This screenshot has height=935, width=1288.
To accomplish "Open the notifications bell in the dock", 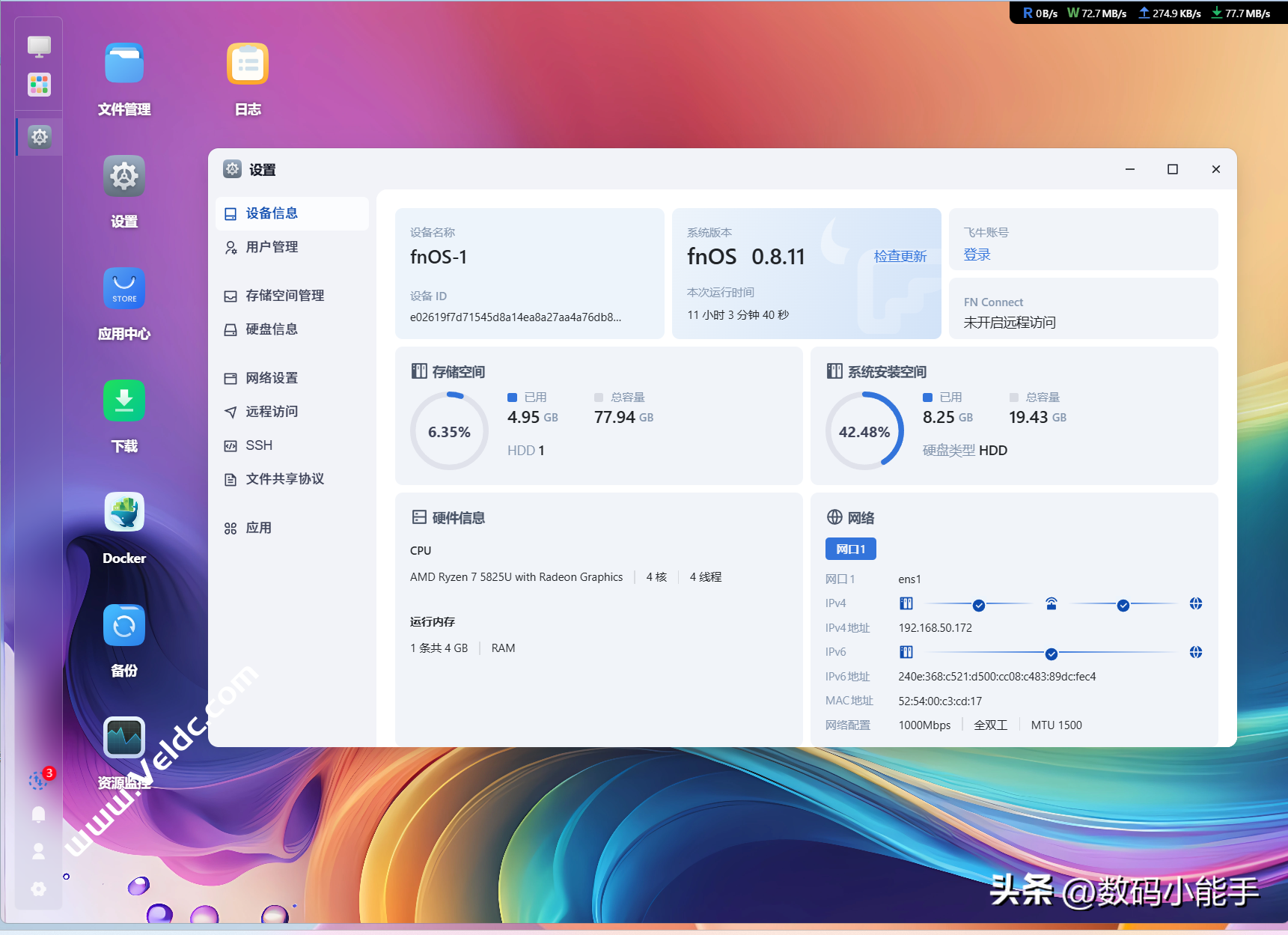I will click(x=39, y=814).
